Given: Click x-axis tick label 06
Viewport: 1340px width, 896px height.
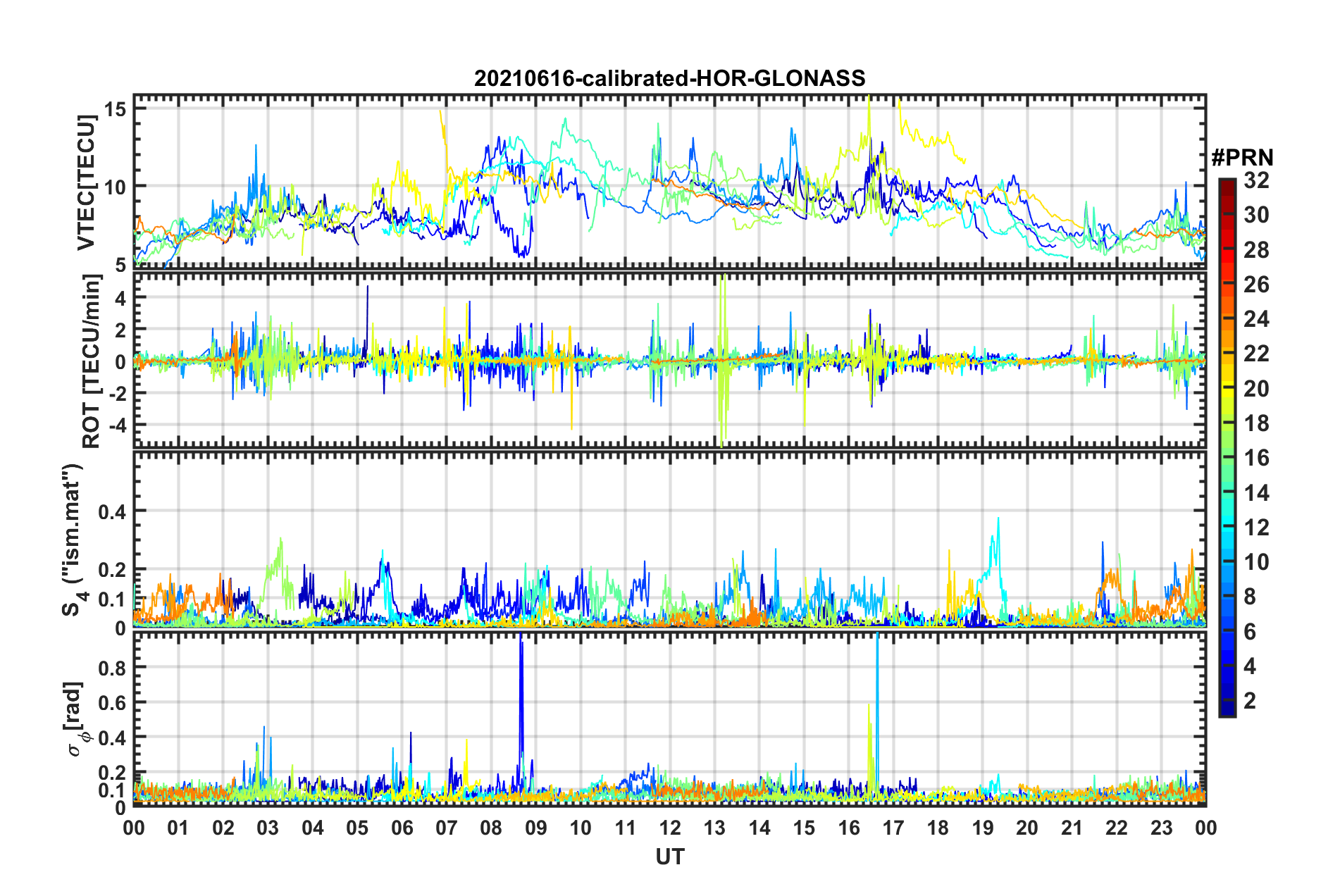Looking at the screenshot, I should 402,827.
